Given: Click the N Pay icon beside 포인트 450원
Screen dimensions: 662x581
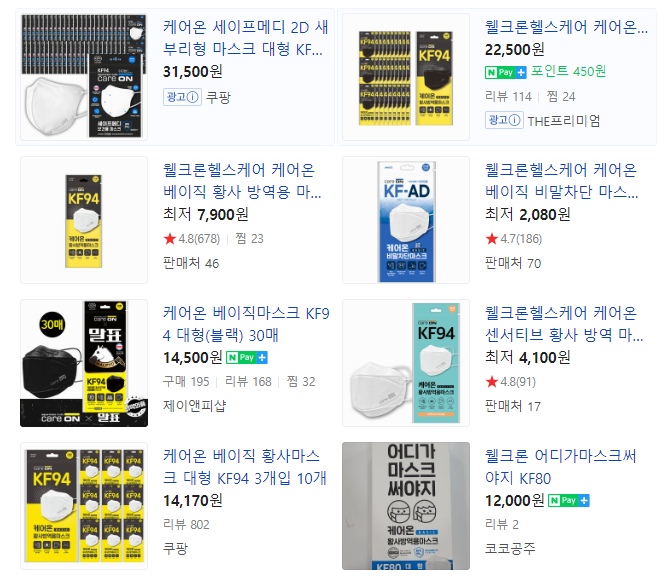Looking at the screenshot, I should pyautogui.click(x=505, y=72).
